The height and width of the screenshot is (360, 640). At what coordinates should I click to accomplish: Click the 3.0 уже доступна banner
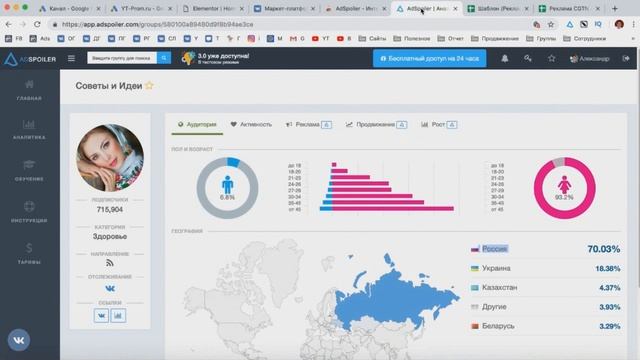tap(216, 58)
